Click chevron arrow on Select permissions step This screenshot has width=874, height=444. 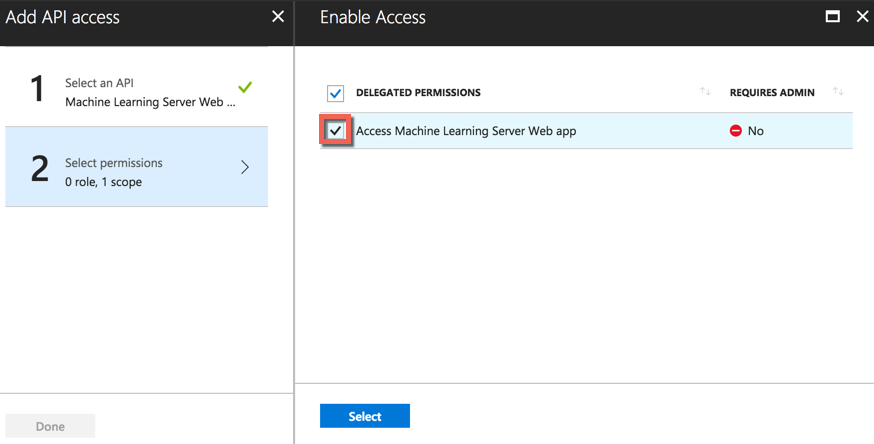[245, 167]
